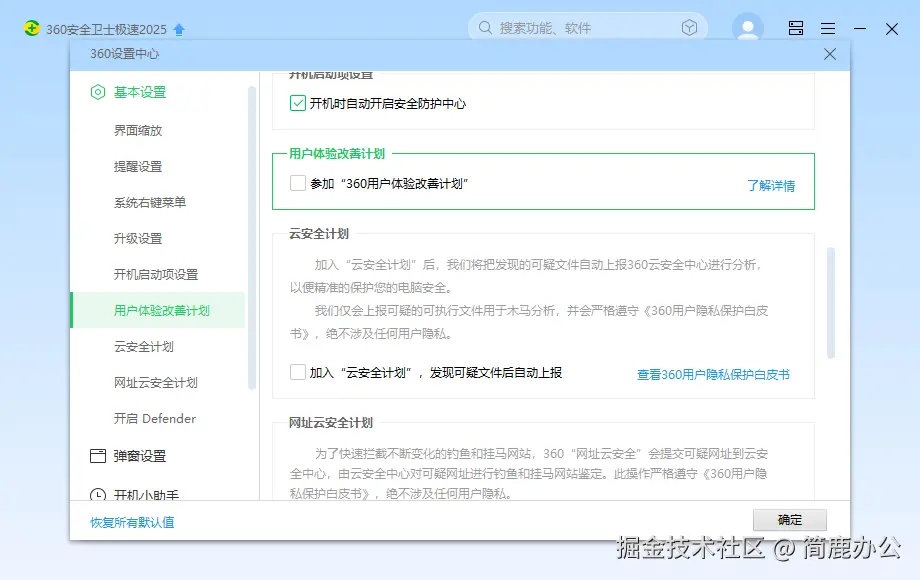The width and height of the screenshot is (920, 580).
Task: Close the 360安全卫士 main window
Action: 892,29
